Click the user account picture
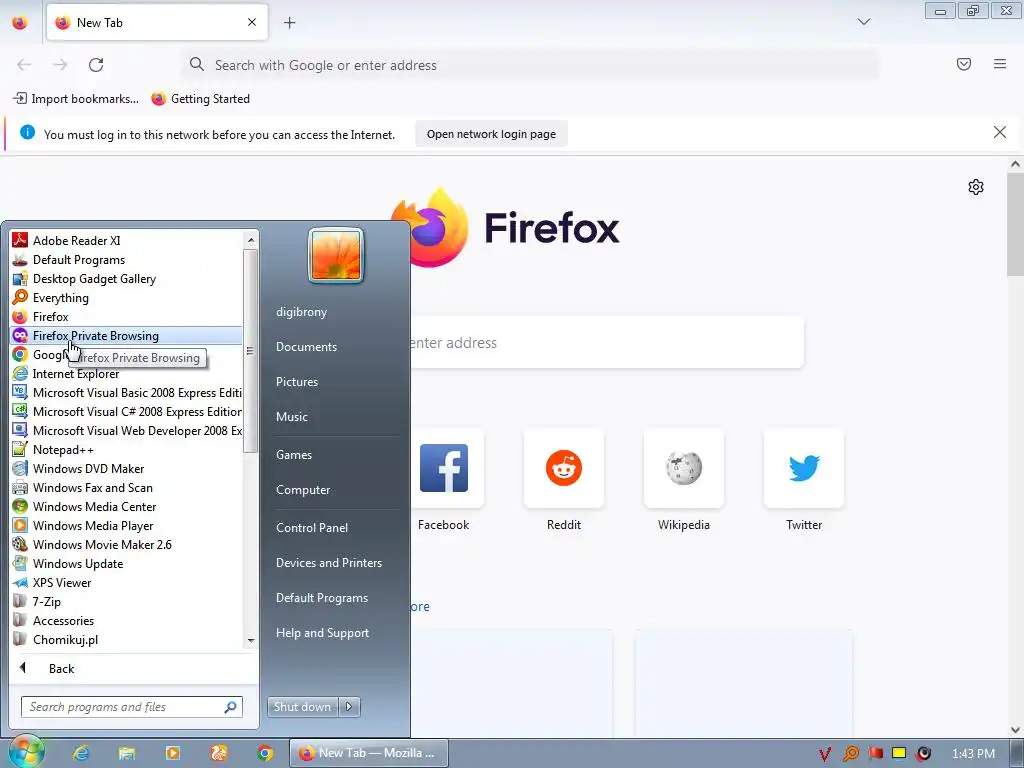This screenshot has width=1024, height=768. [x=336, y=255]
